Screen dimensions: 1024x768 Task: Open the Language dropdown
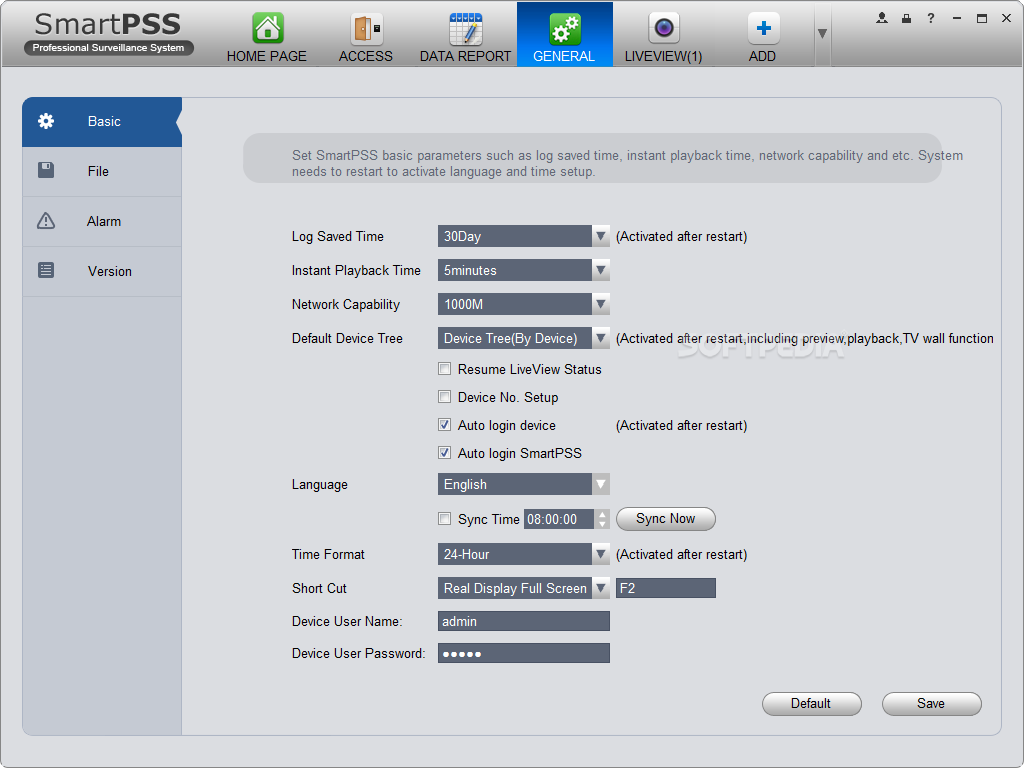coord(524,485)
